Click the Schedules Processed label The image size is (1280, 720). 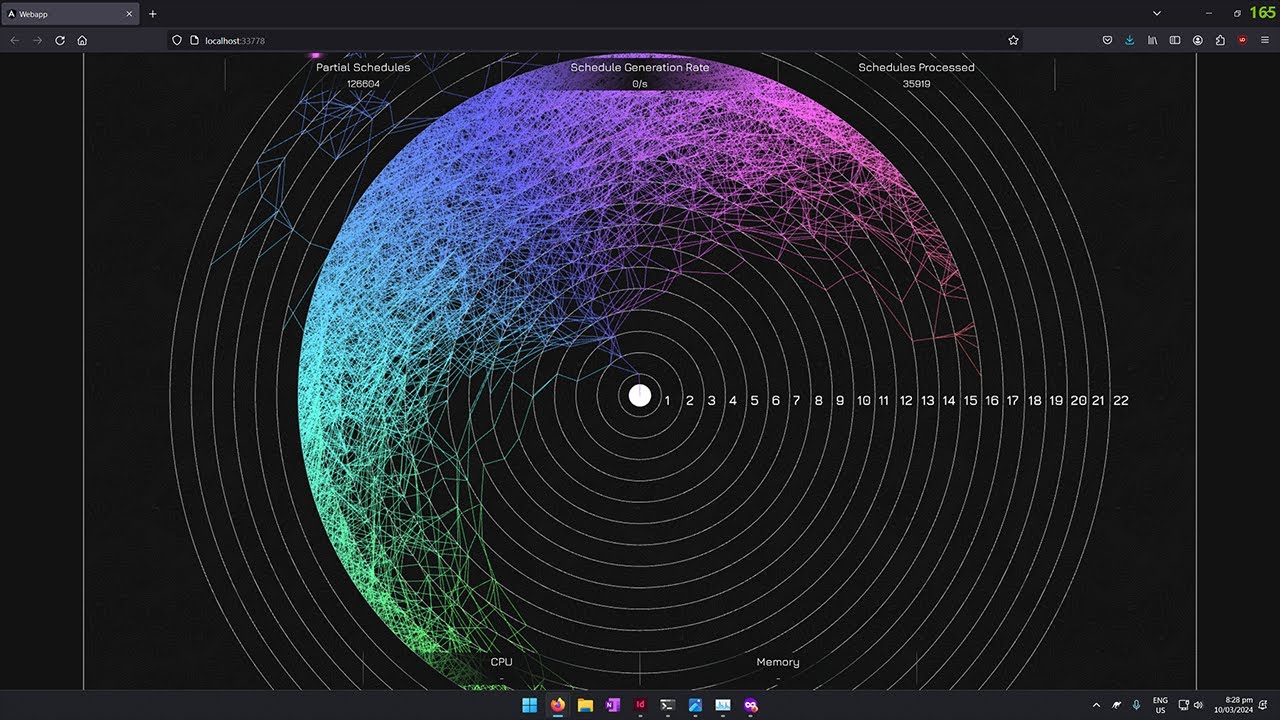(916, 67)
